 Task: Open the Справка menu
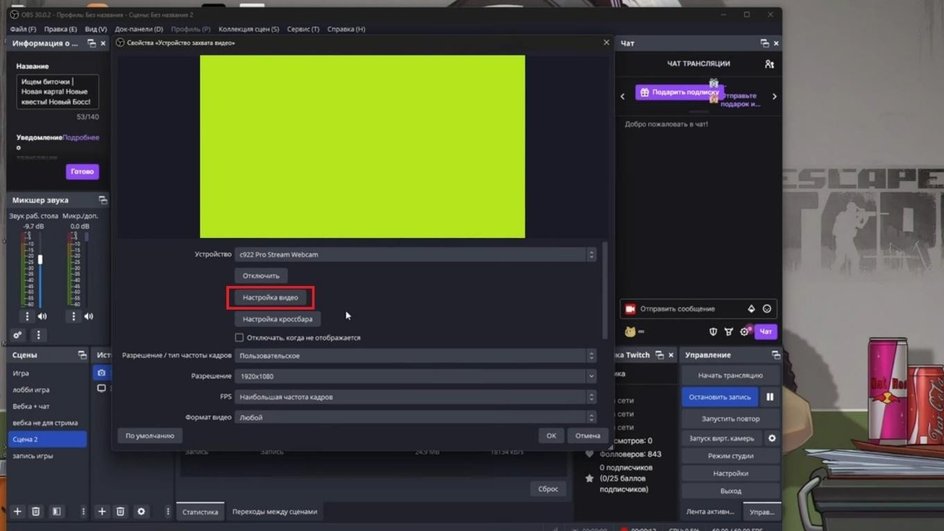346,29
